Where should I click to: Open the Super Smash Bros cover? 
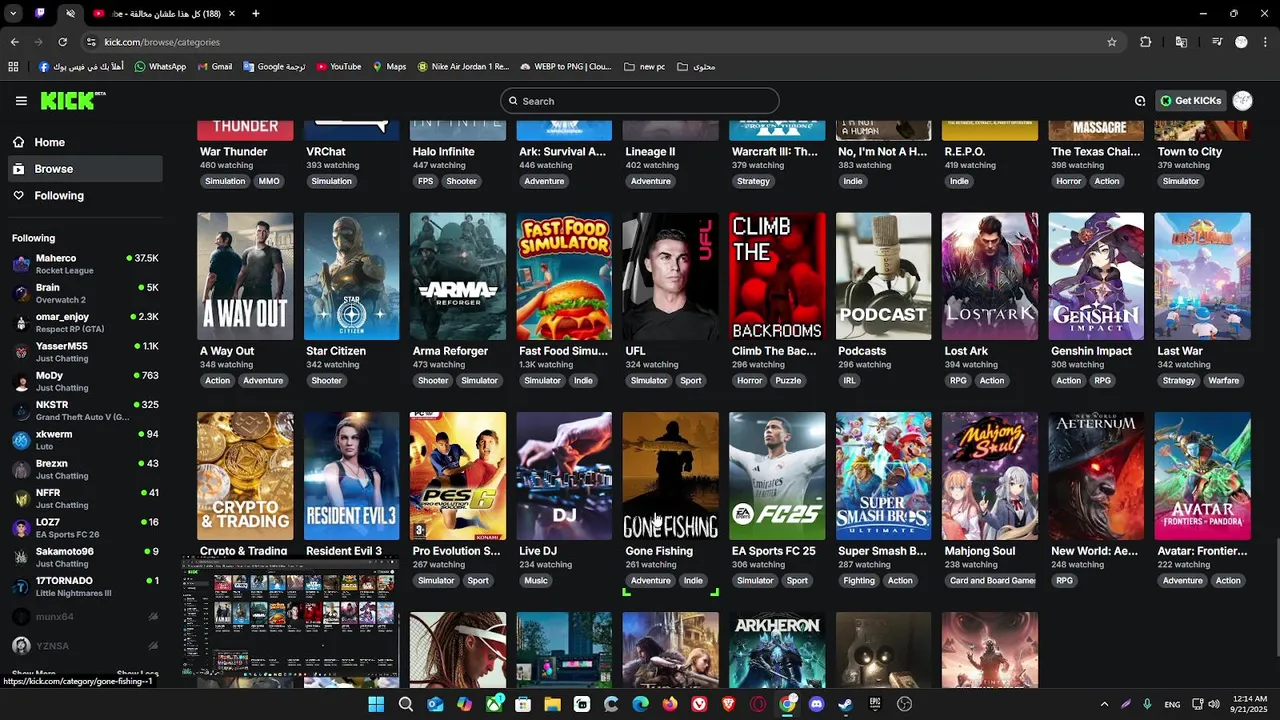click(883, 476)
